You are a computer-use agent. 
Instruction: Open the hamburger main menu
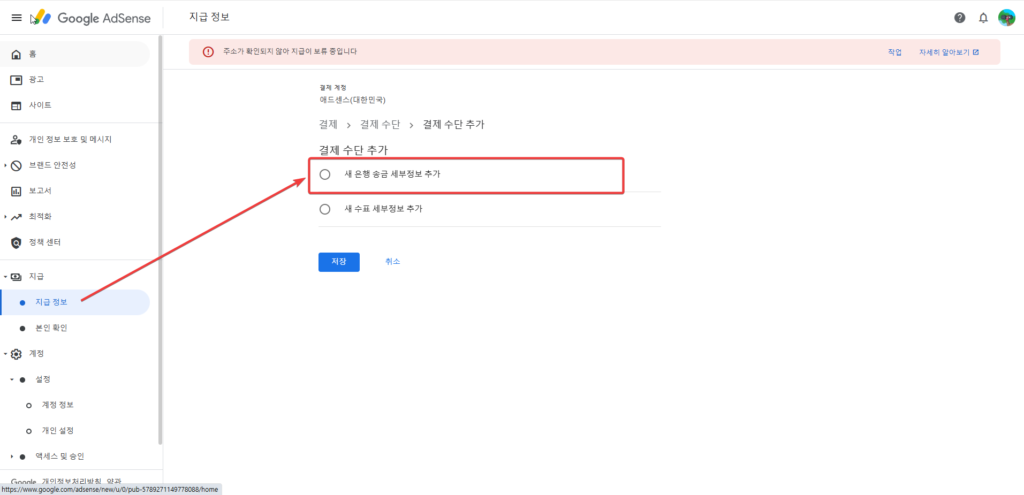(x=17, y=18)
